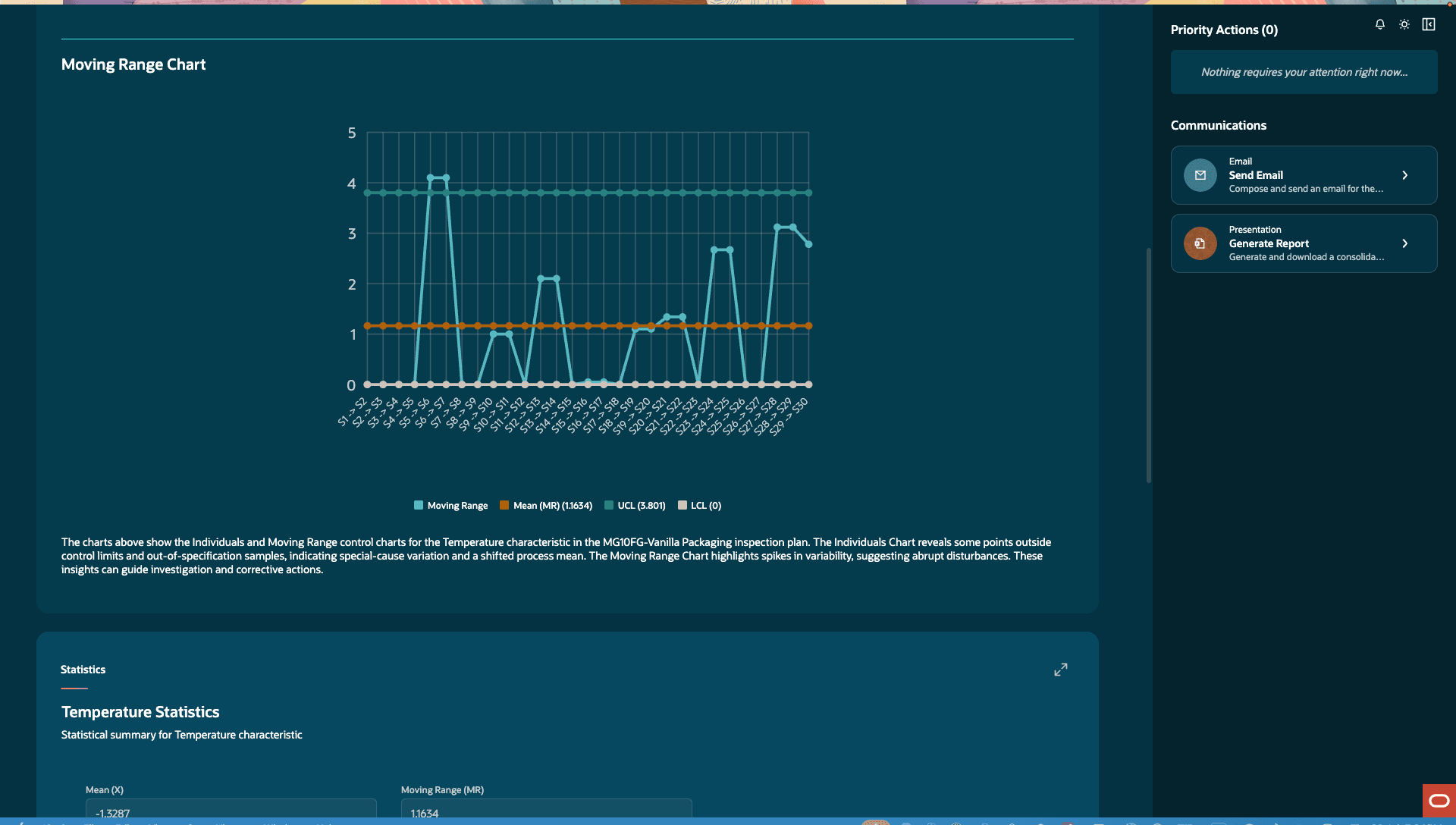Click the page vertical scrollbar
Viewport: 1456px width, 825px height.
point(1148,365)
